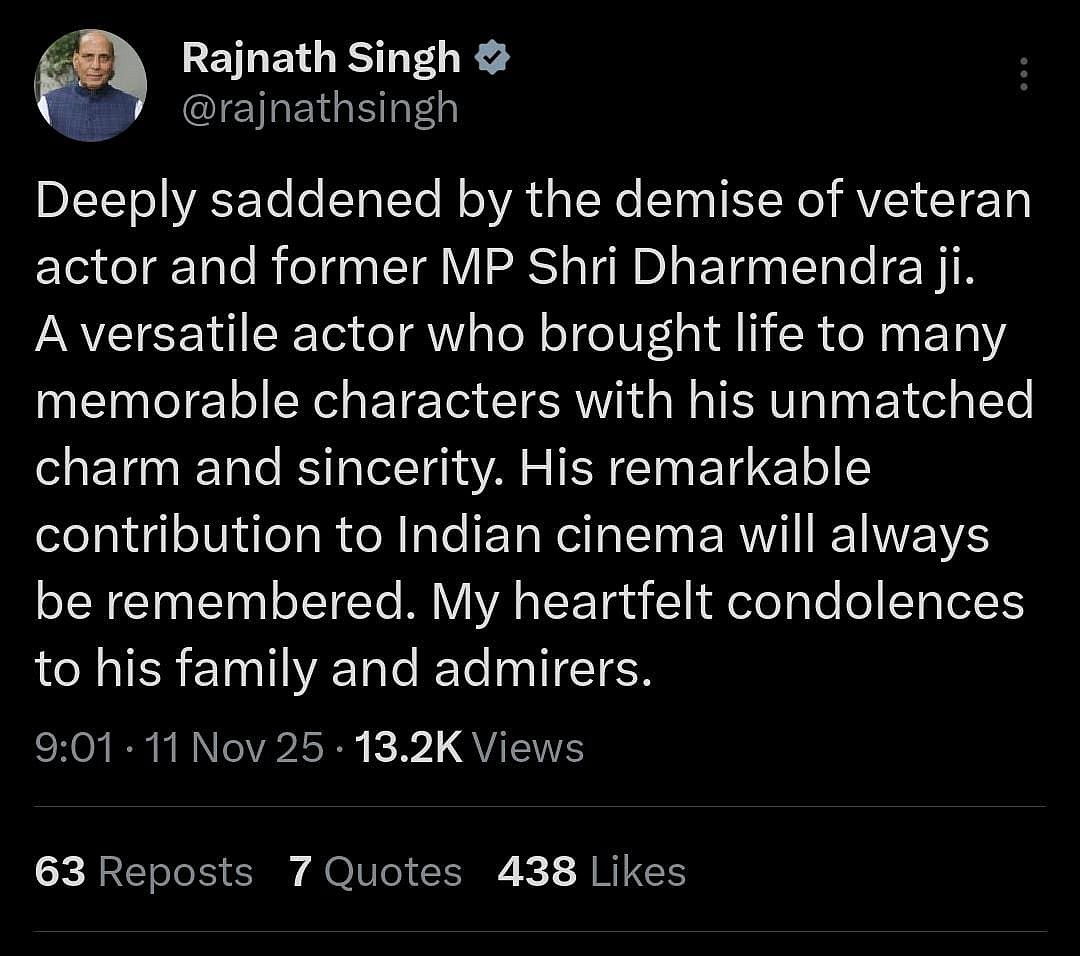Open the three-dot more options menu
Image resolution: width=1080 pixels, height=956 pixels.
[1022, 74]
